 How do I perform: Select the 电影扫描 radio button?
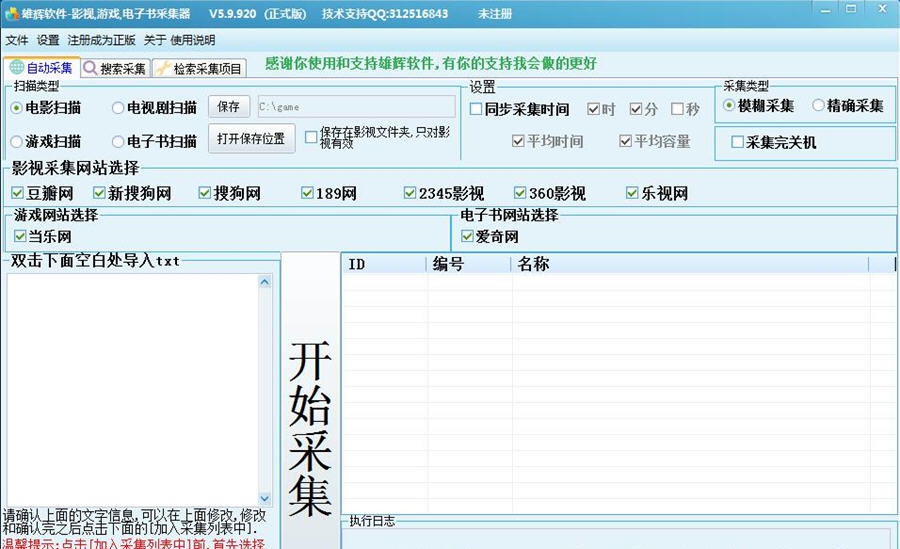(46, 107)
